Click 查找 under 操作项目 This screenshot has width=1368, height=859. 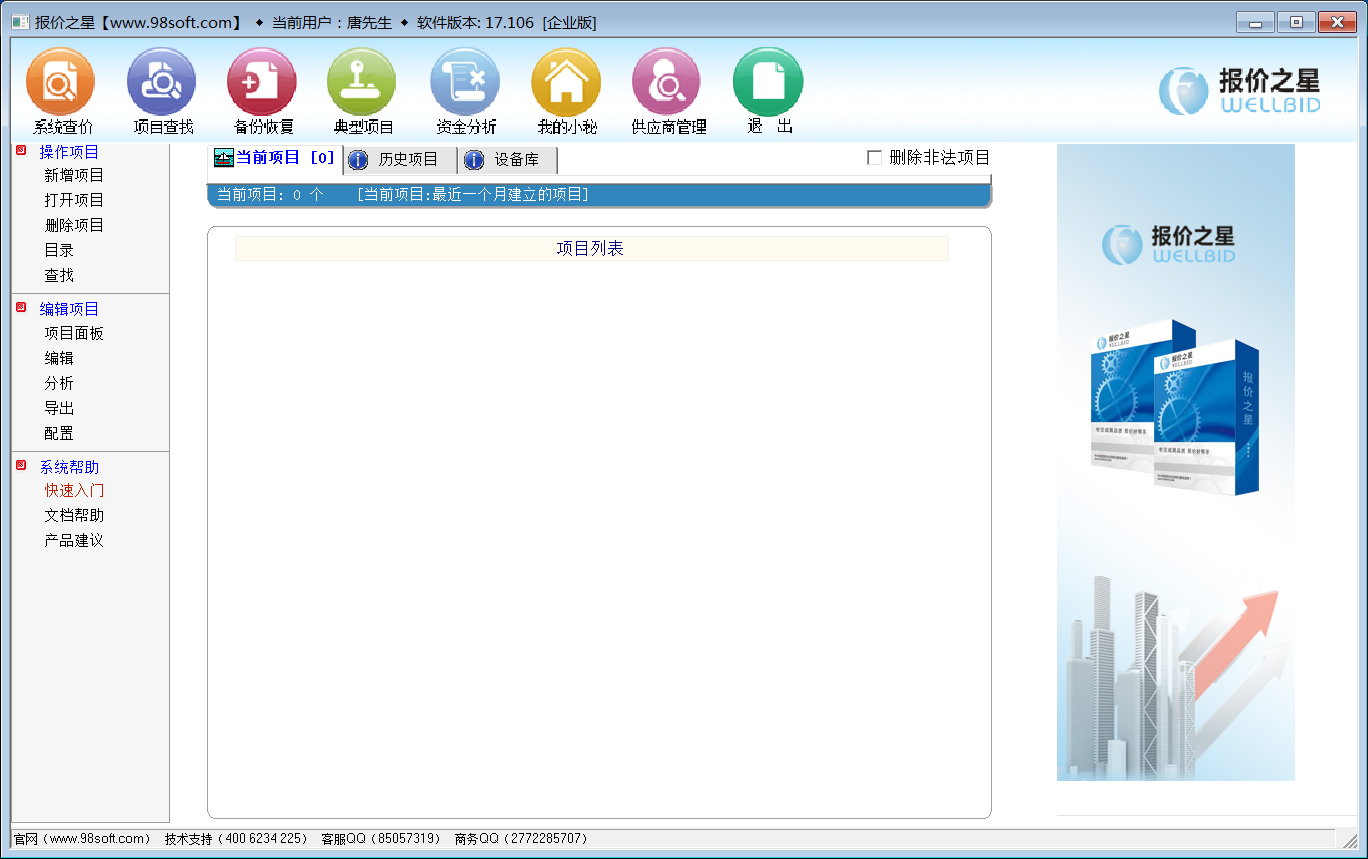59,275
